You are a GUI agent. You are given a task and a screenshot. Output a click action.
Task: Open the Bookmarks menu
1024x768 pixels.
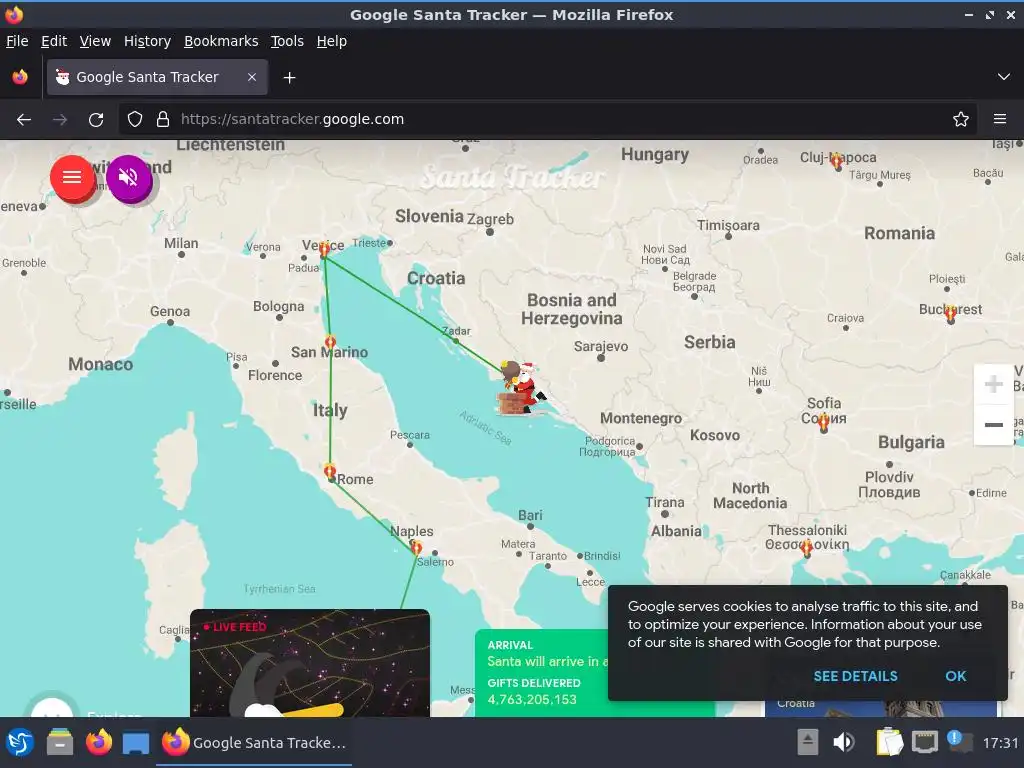click(x=221, y=41)
